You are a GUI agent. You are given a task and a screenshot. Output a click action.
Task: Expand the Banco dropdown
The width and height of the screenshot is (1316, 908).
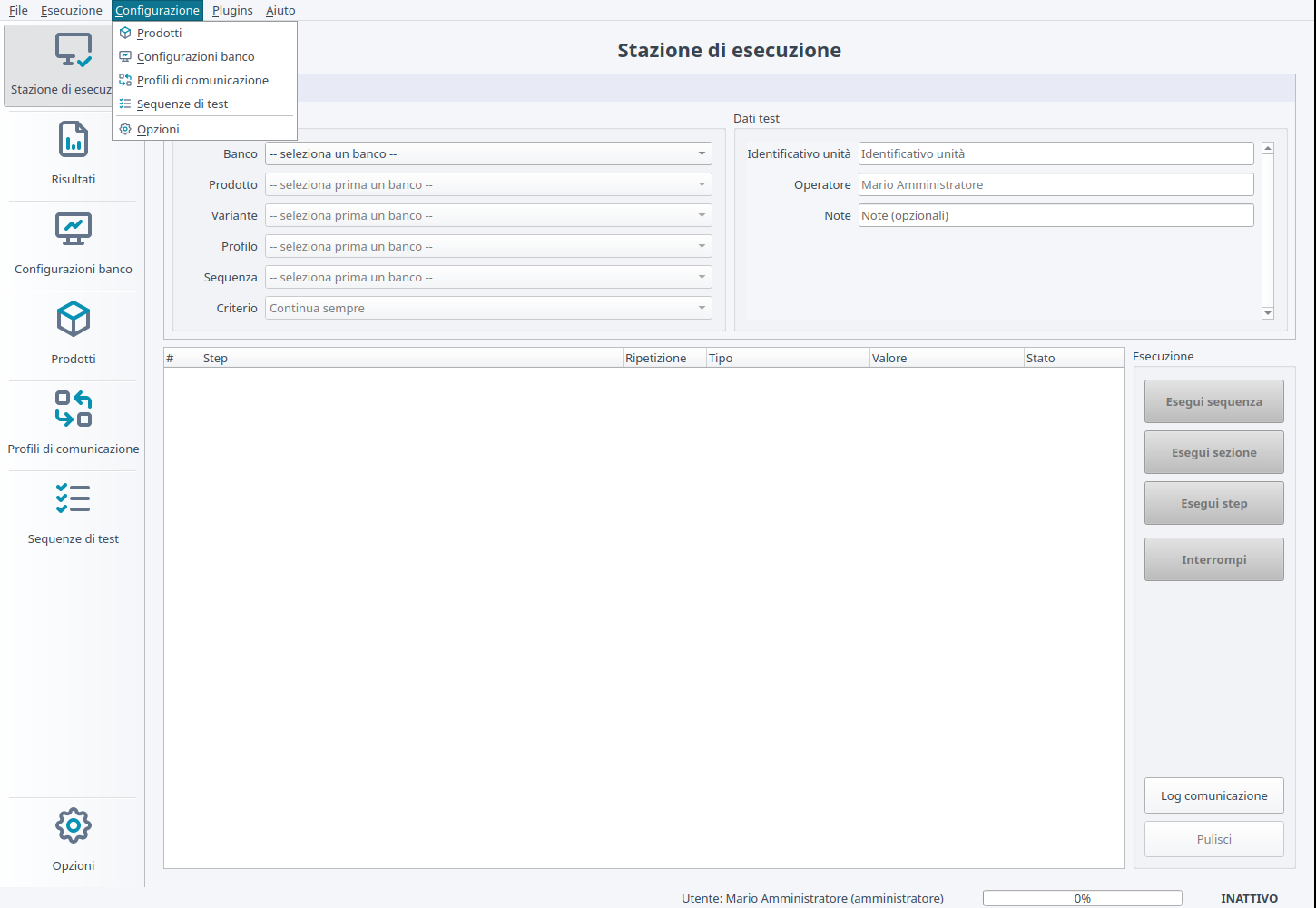pyautogui.click(x=488, y=153)
